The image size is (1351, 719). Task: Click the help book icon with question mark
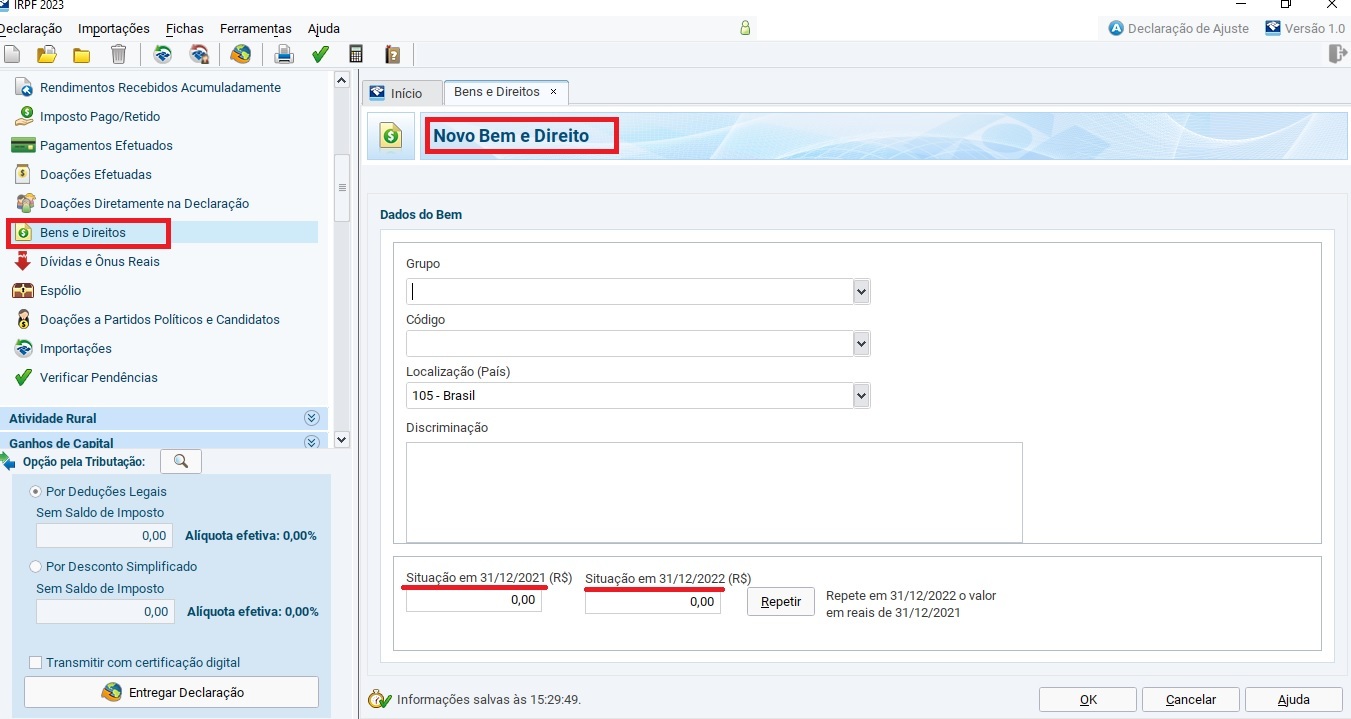tap(393, 54)
